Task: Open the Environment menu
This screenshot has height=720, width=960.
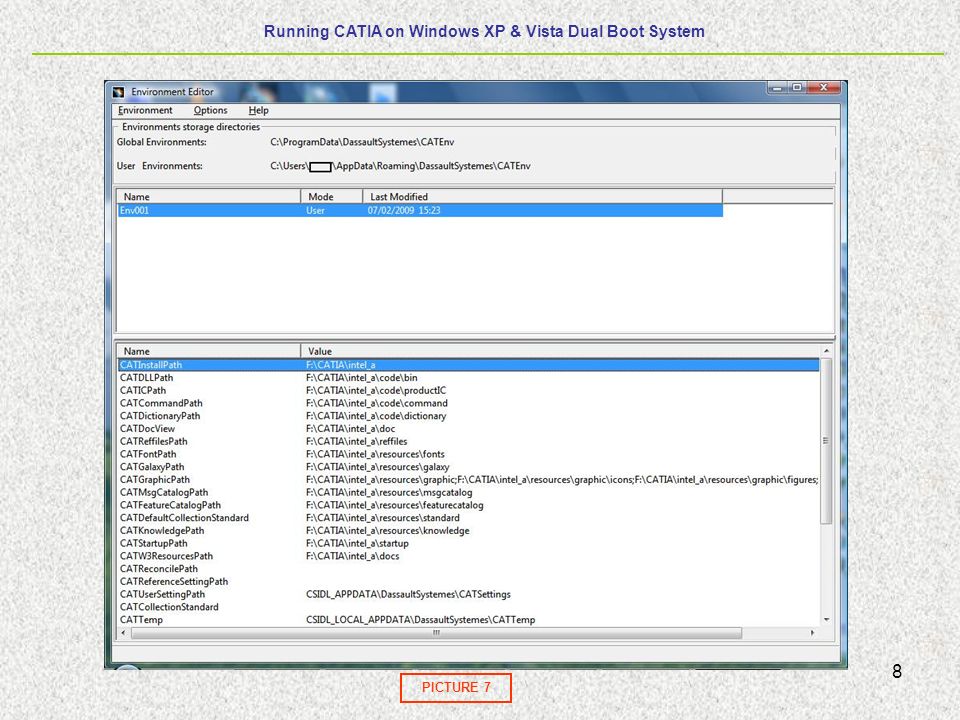Action: [145, 110]
